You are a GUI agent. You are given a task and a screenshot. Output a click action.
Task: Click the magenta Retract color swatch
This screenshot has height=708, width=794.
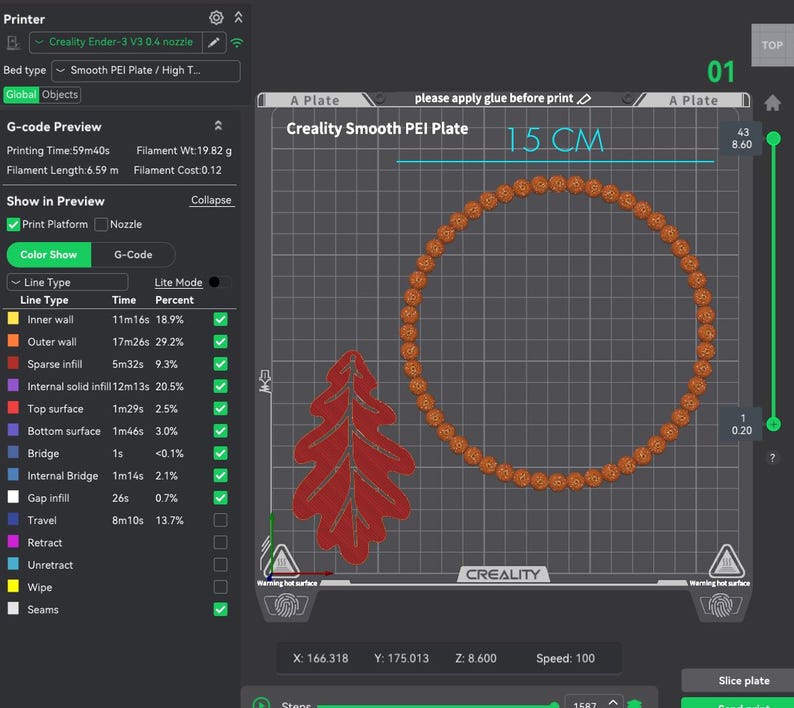click(13, 541)
